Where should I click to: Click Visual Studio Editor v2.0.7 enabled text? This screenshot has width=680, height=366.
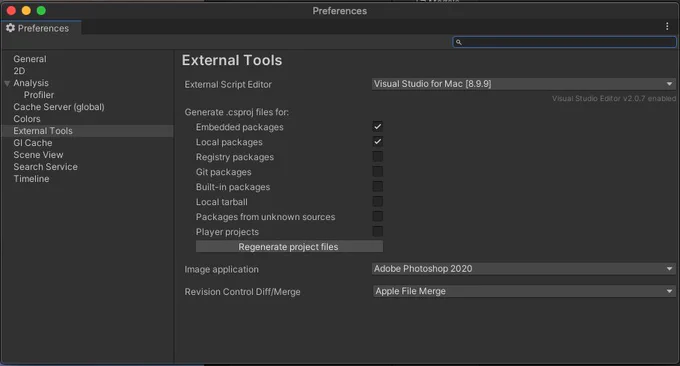click(x=614, y=98)
